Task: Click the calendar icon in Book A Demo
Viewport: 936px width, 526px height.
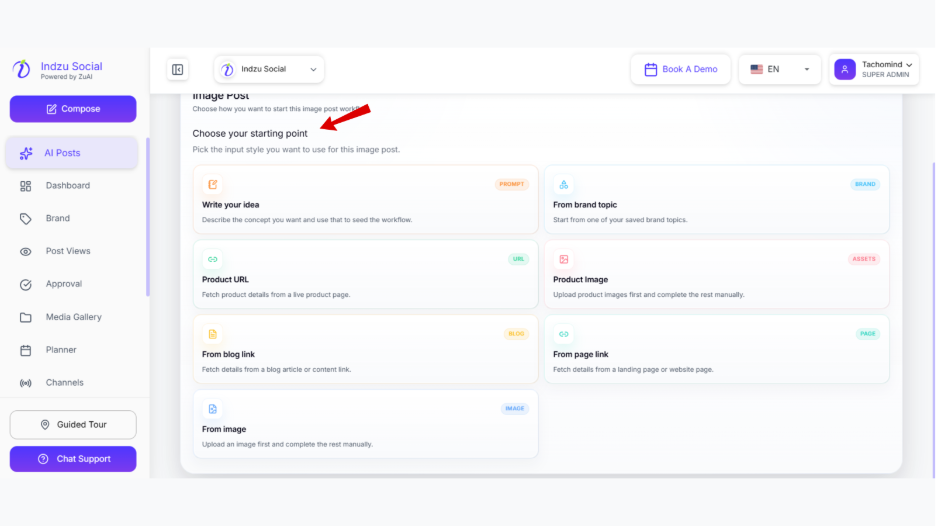Action: 651,70
